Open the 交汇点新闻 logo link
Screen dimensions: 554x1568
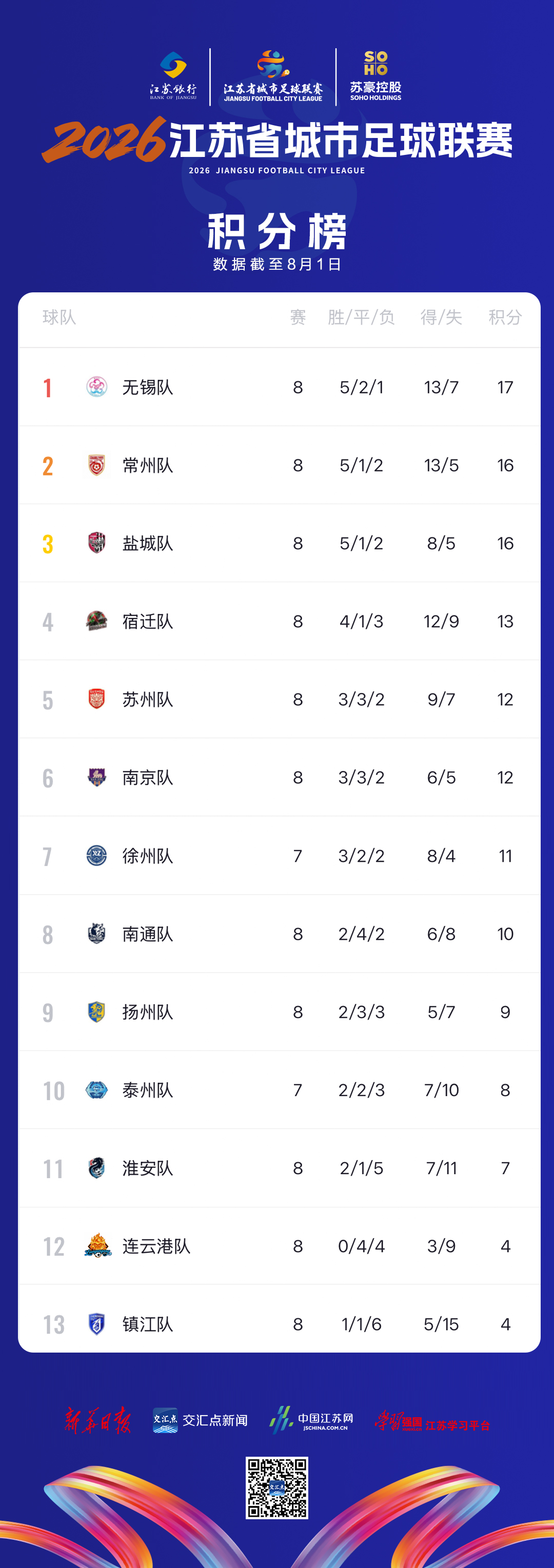[x=200, y=1420]
